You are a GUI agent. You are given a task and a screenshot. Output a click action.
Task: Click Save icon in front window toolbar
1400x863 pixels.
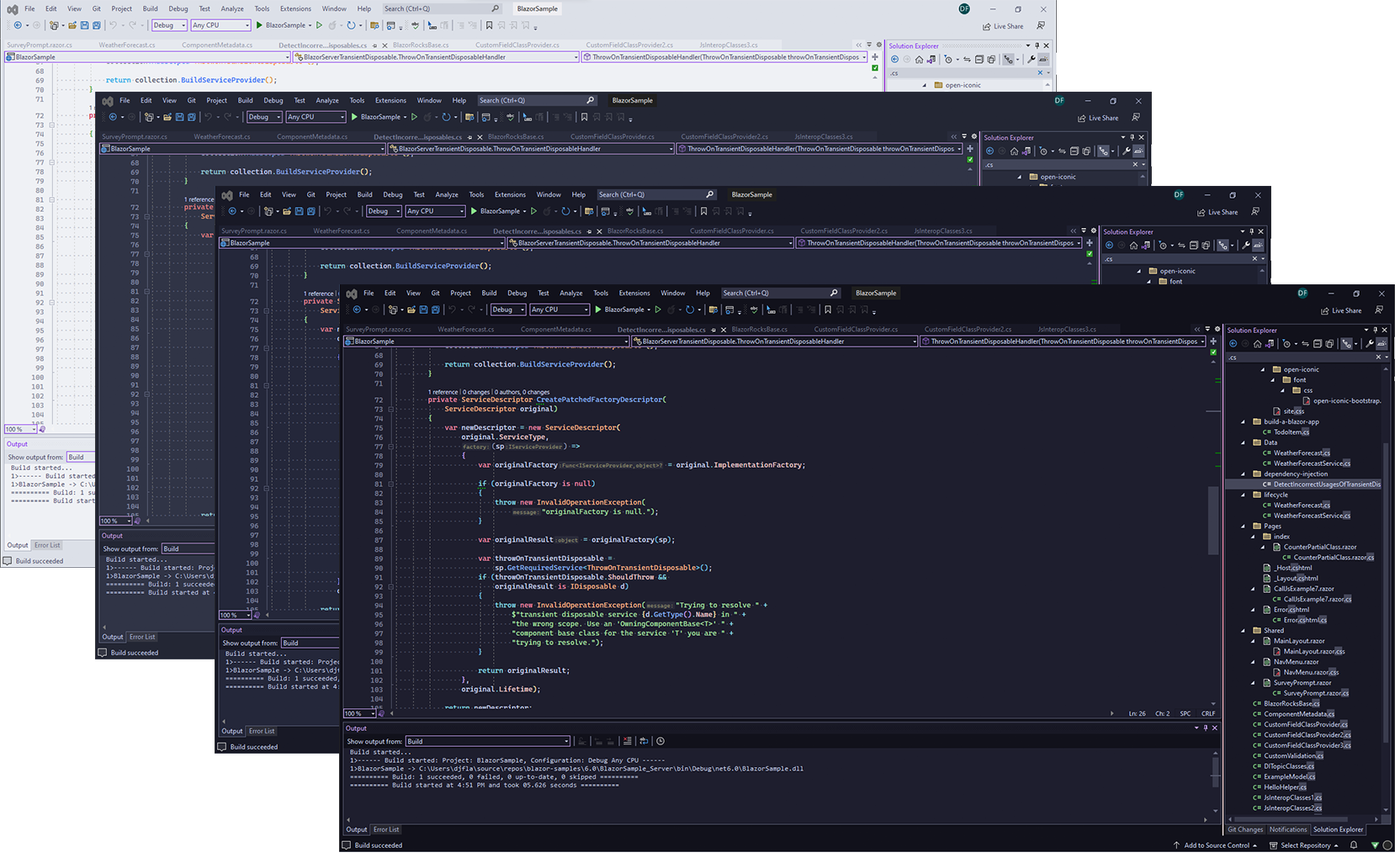pyautogui.click(x=423, y=310)
